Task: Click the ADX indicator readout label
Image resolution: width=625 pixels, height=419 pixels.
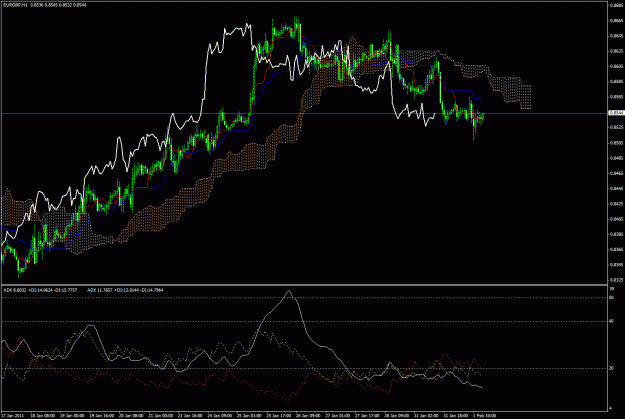Action: [x=83, y=290]
